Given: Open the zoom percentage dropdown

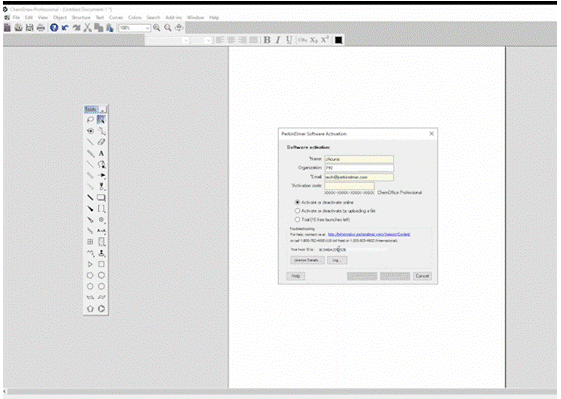Looking at the screenshot, I should tap(147, 28).
